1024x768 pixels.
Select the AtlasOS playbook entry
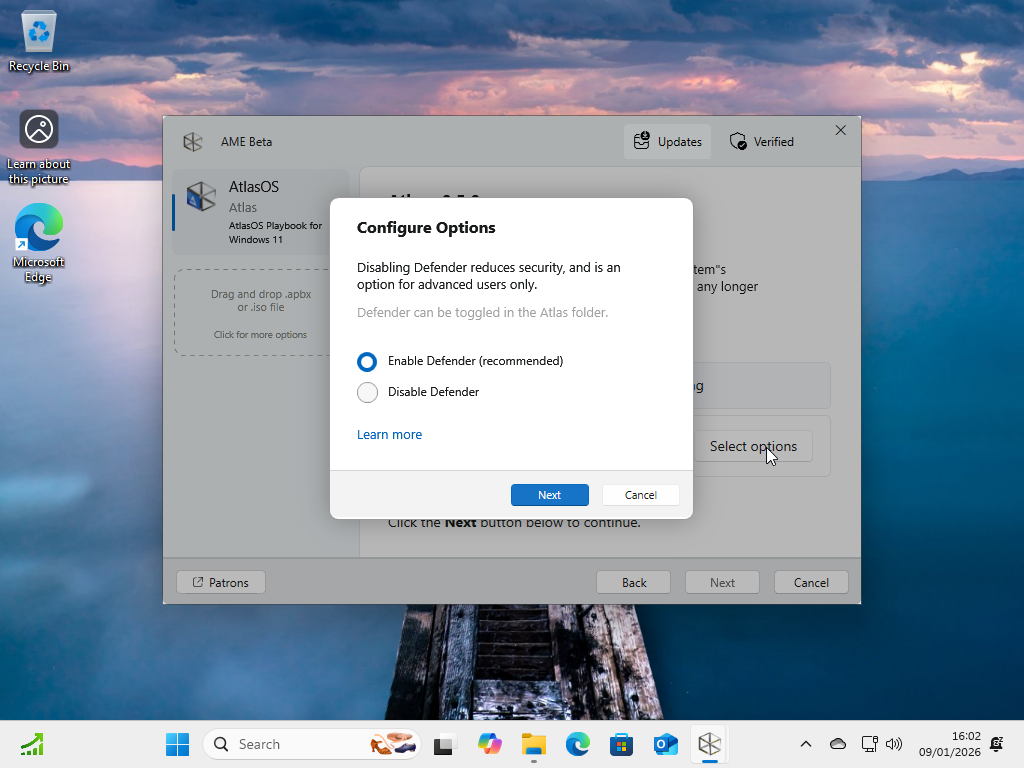[261, 212]
